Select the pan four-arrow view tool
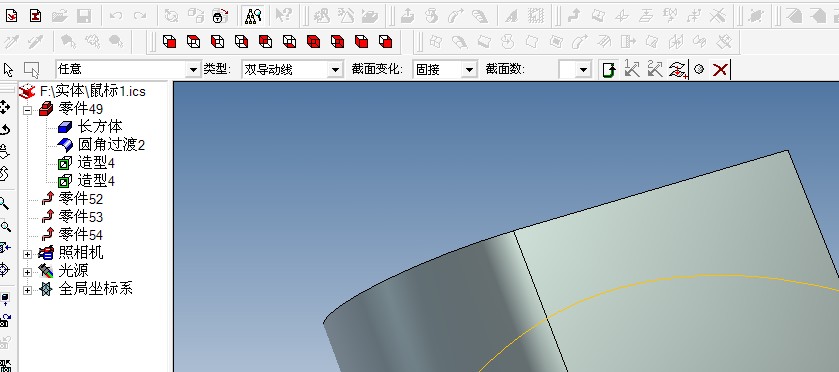The height and width of the screenshot is (372, 839). click(5, 107)
